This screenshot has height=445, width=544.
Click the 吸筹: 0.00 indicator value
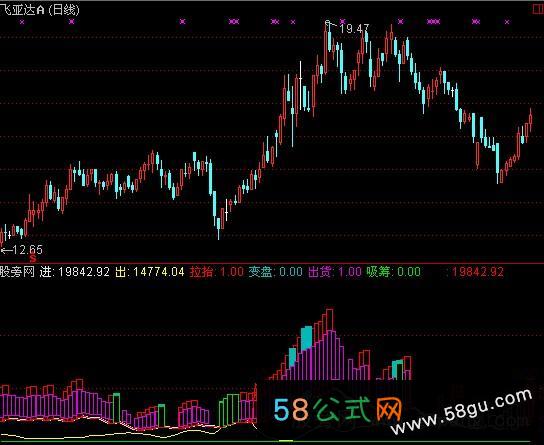click(x=394, y=272)
